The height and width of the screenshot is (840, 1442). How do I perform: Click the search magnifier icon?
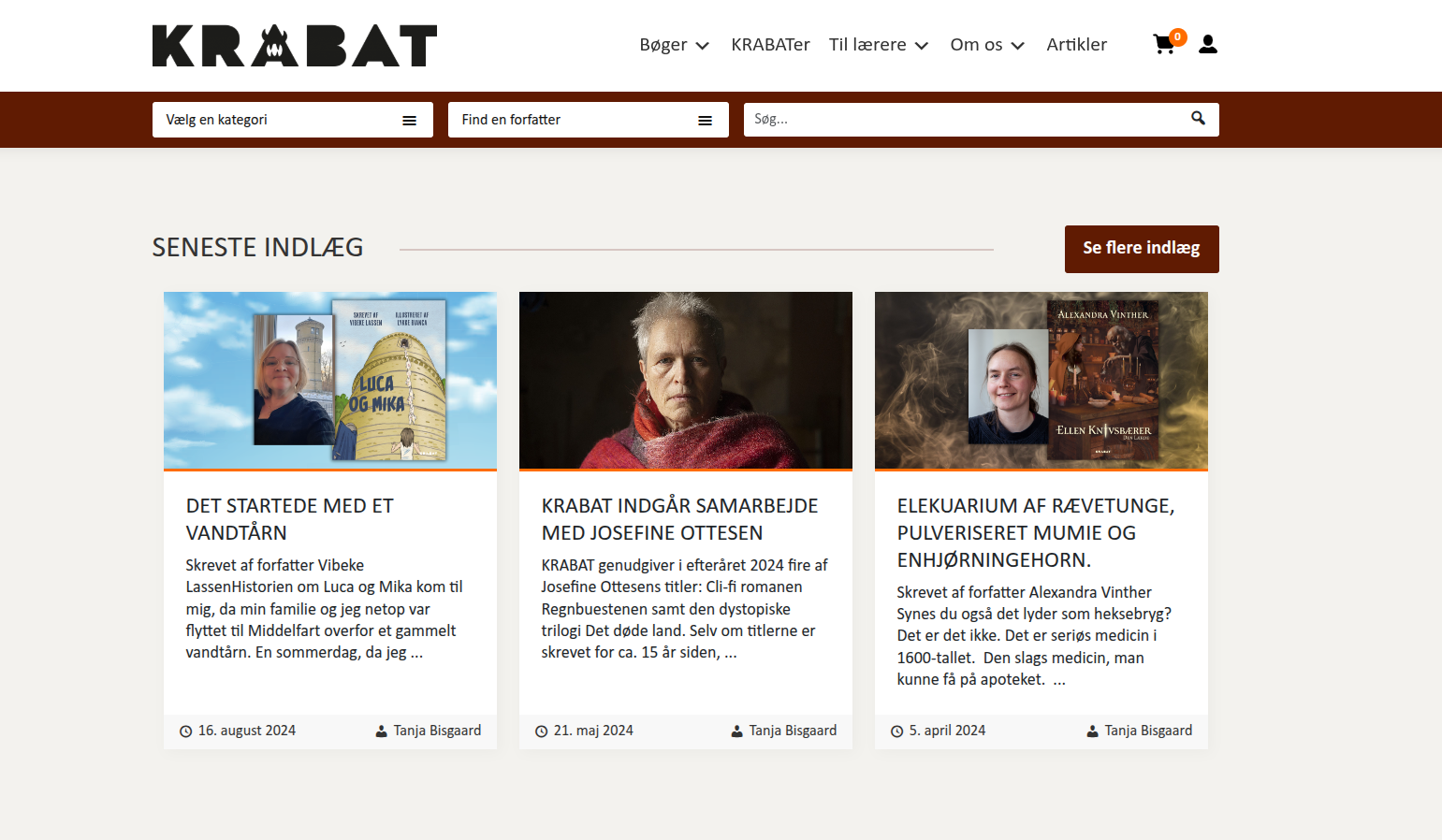pos(1198,118)
